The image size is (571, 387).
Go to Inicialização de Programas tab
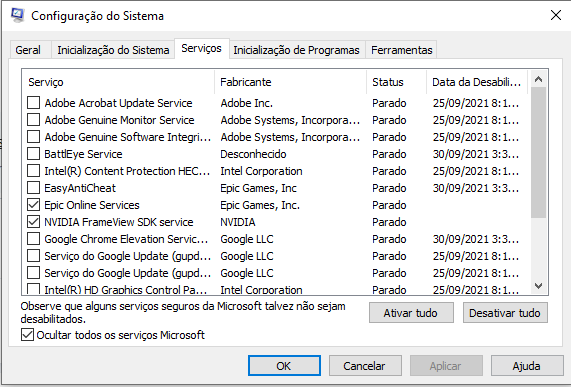tap(296, 50)
